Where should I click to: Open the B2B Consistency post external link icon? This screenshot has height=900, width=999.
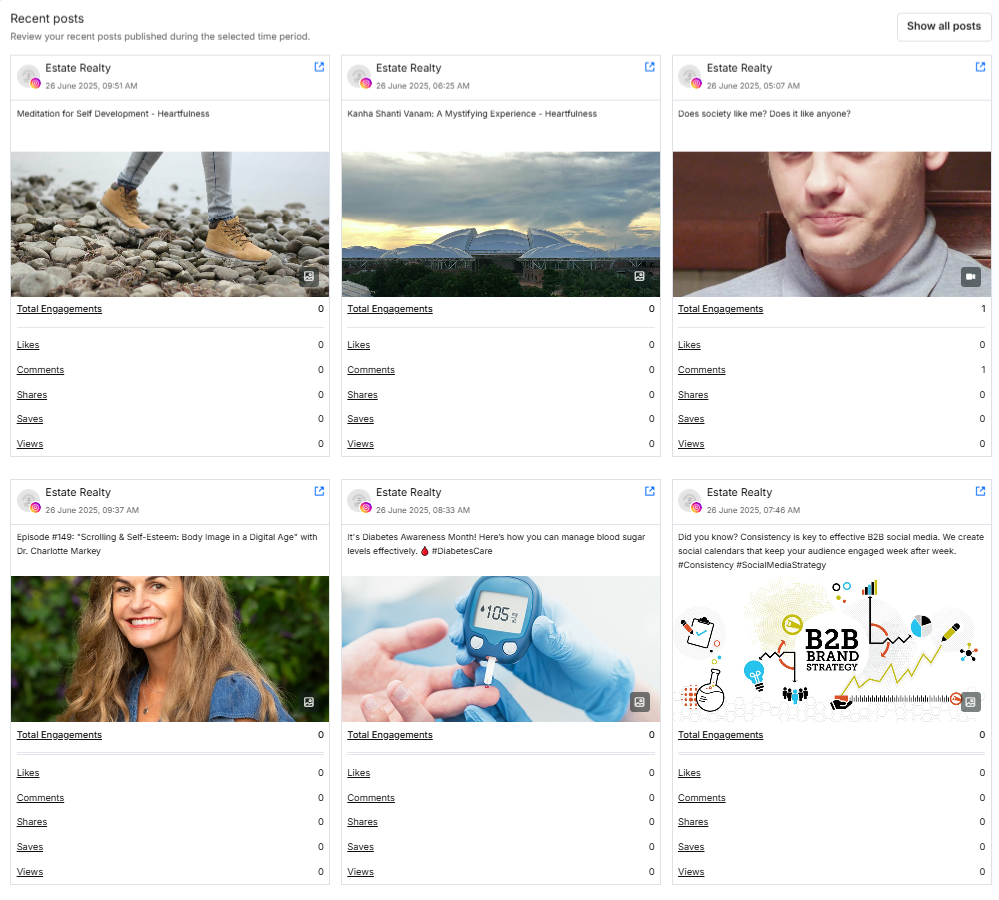(x=980, y=491)
